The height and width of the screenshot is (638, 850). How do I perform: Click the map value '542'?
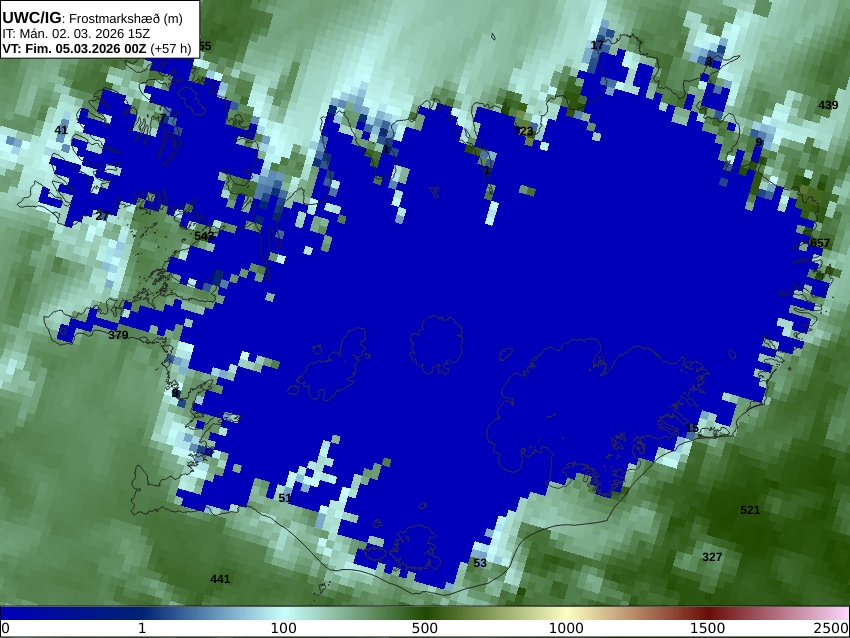[204, 236]
